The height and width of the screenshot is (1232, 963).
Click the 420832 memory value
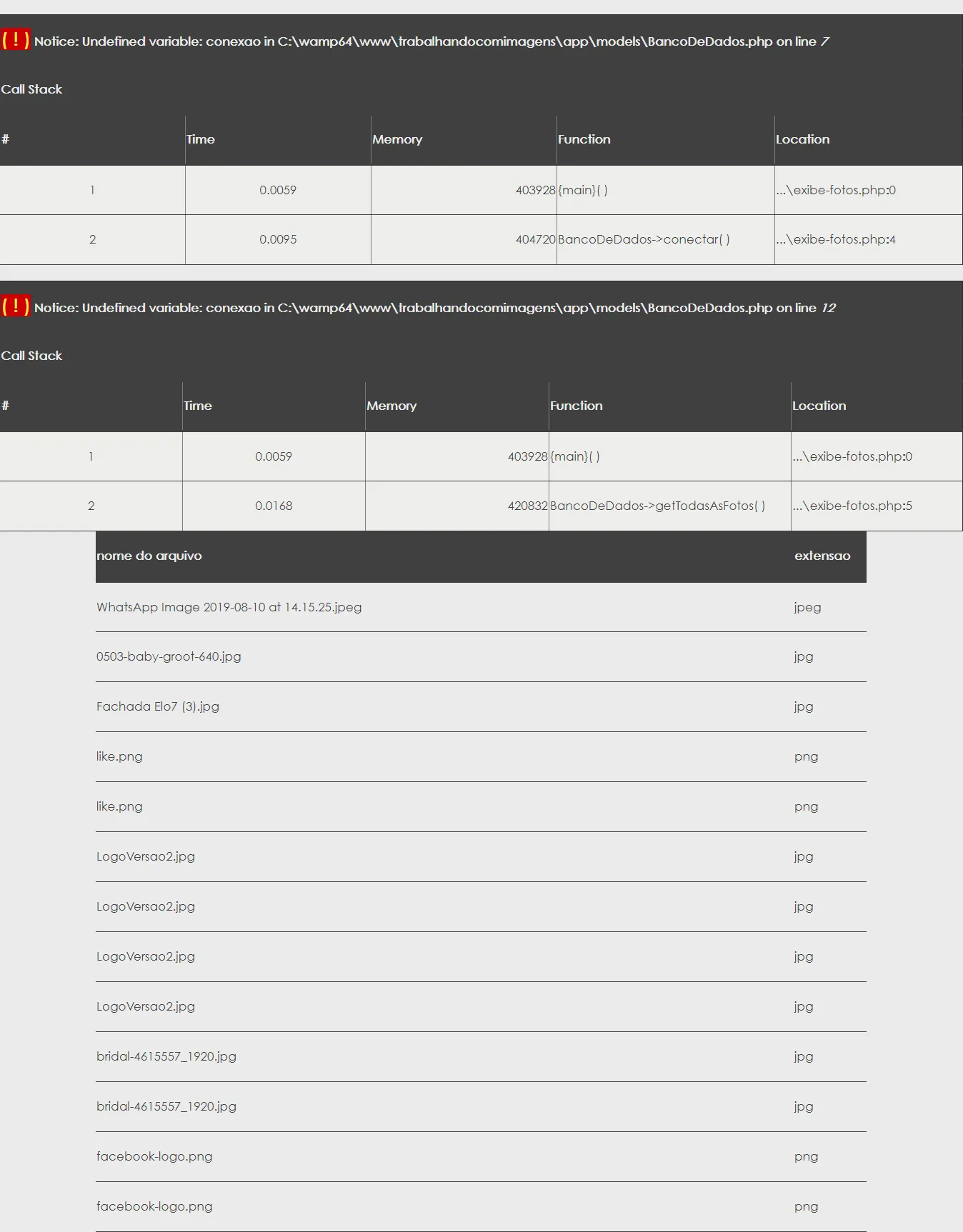[527, 506]
